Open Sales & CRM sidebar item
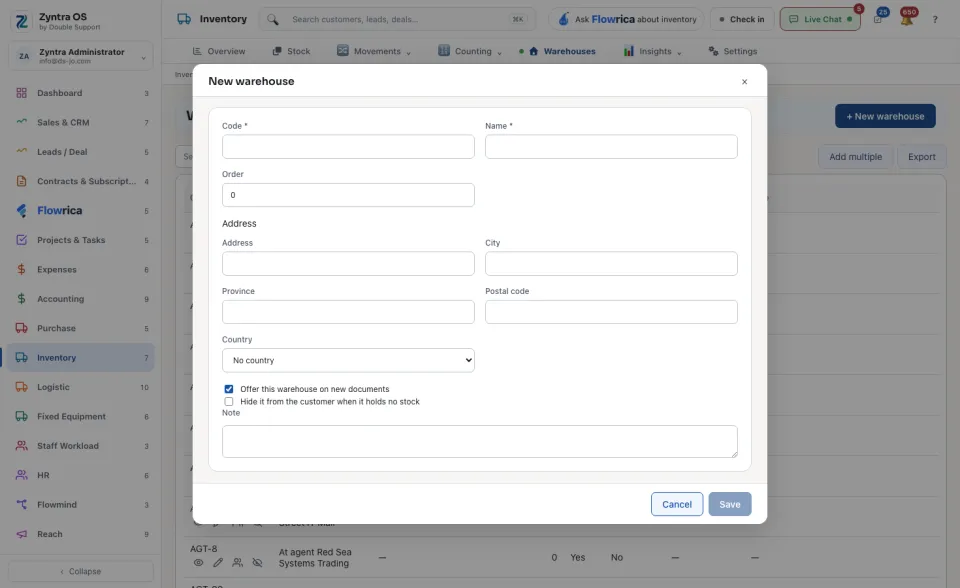This screenshot has height=588, width=960. coord(81,122)
